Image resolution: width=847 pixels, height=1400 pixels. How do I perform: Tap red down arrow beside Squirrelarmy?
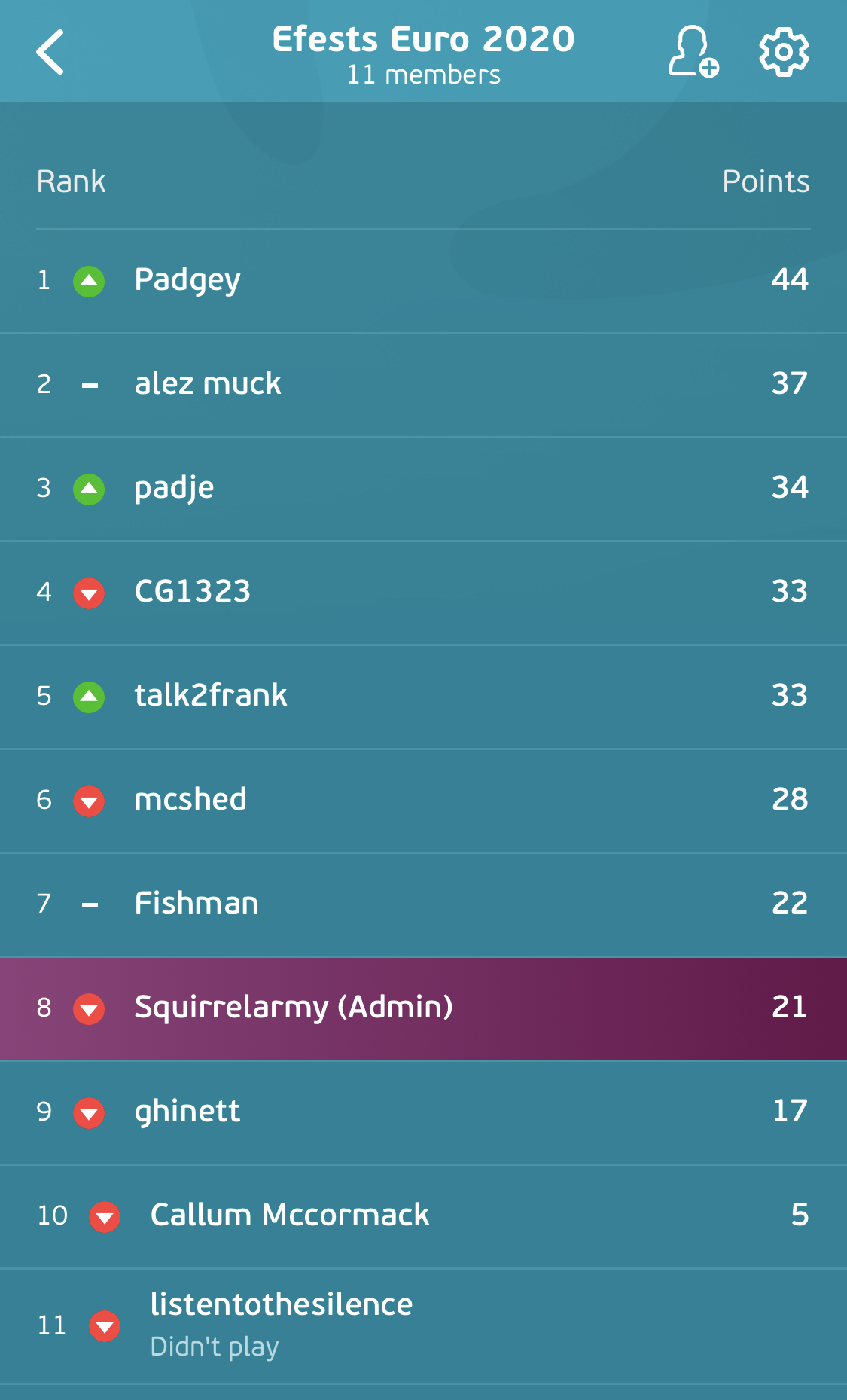click(89, 1009)
